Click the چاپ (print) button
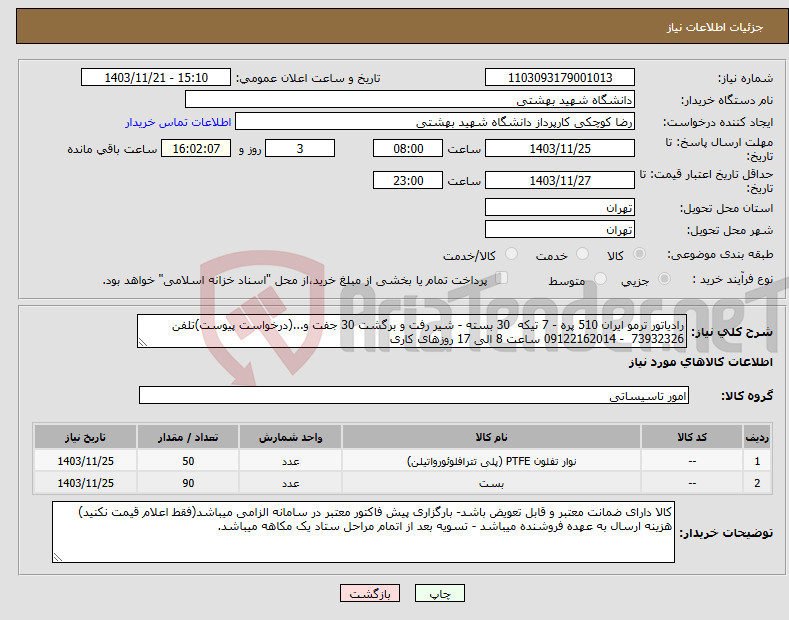The height and width of the screenshot is (620, 789). point(439,593)
